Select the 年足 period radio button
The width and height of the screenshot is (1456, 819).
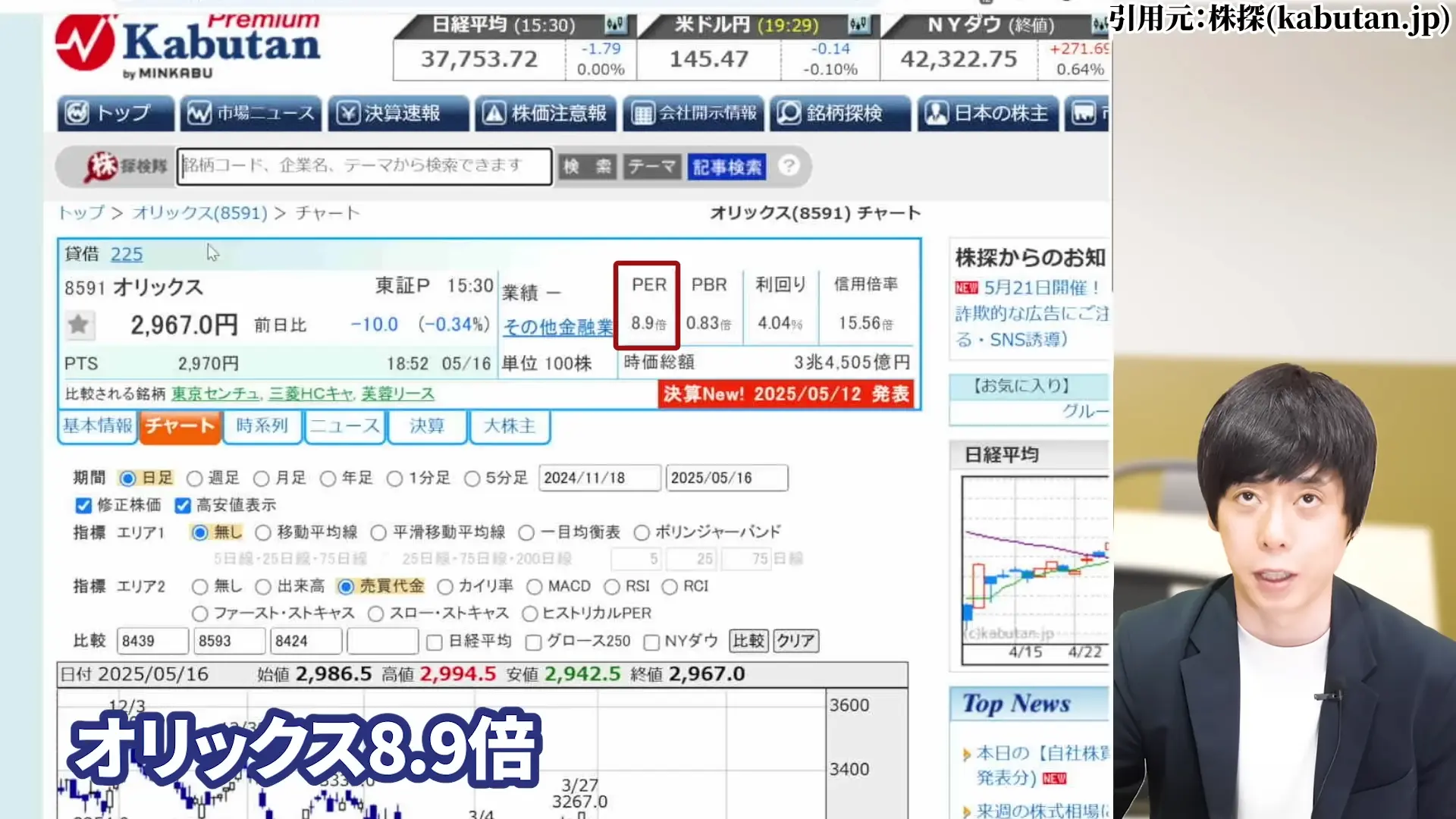(x=328, y=479)
